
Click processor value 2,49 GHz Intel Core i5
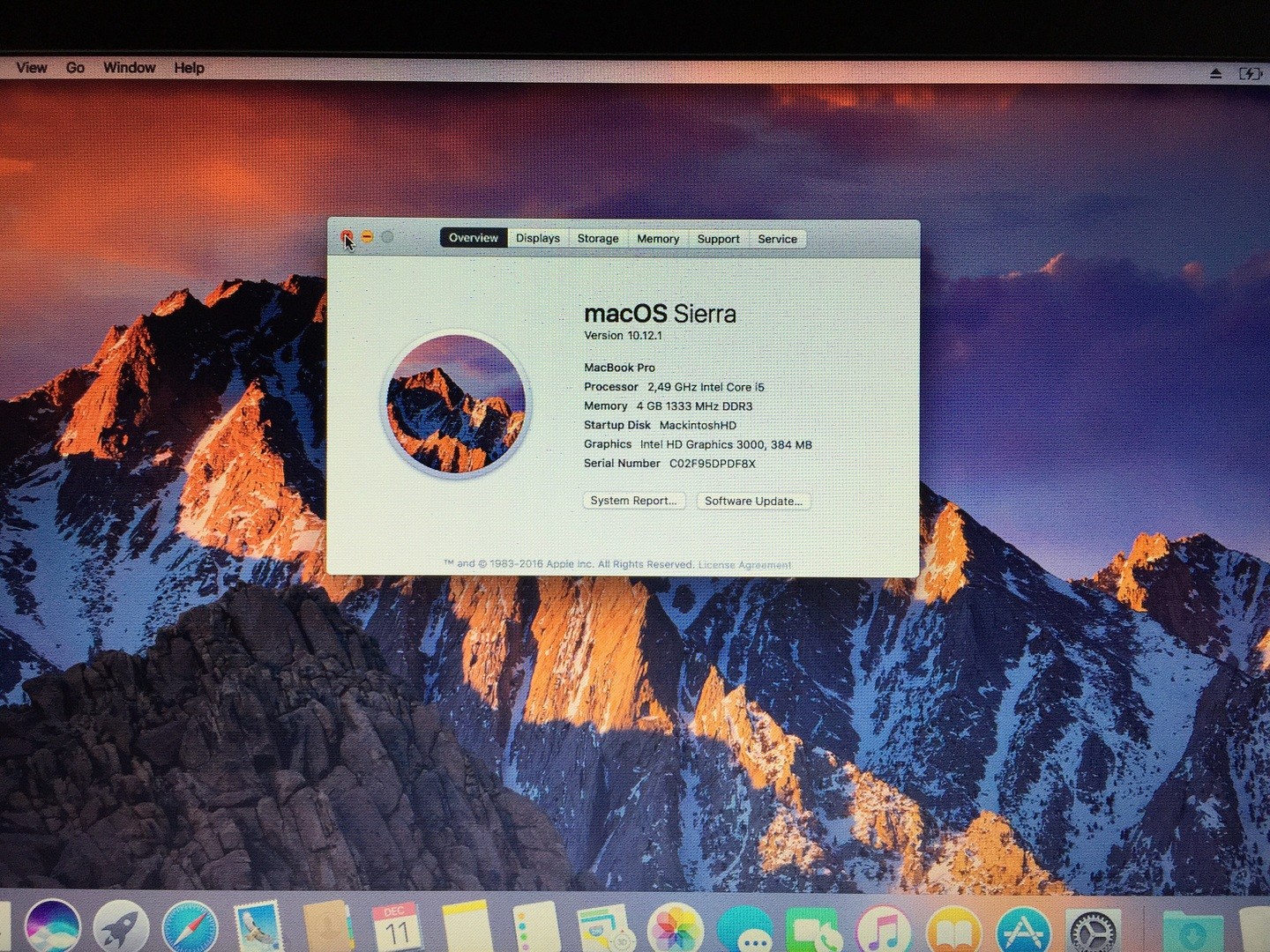point(706,387)
